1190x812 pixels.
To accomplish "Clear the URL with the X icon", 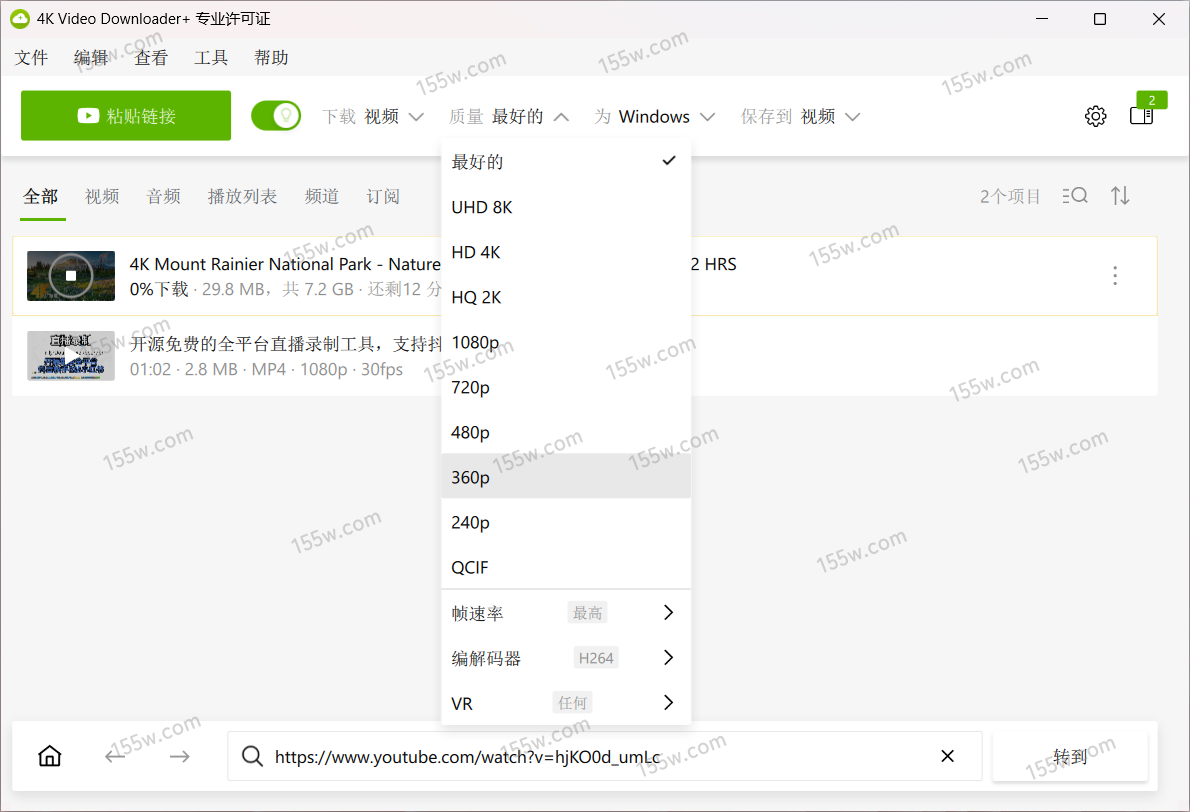I will click(x=947, y=756).
